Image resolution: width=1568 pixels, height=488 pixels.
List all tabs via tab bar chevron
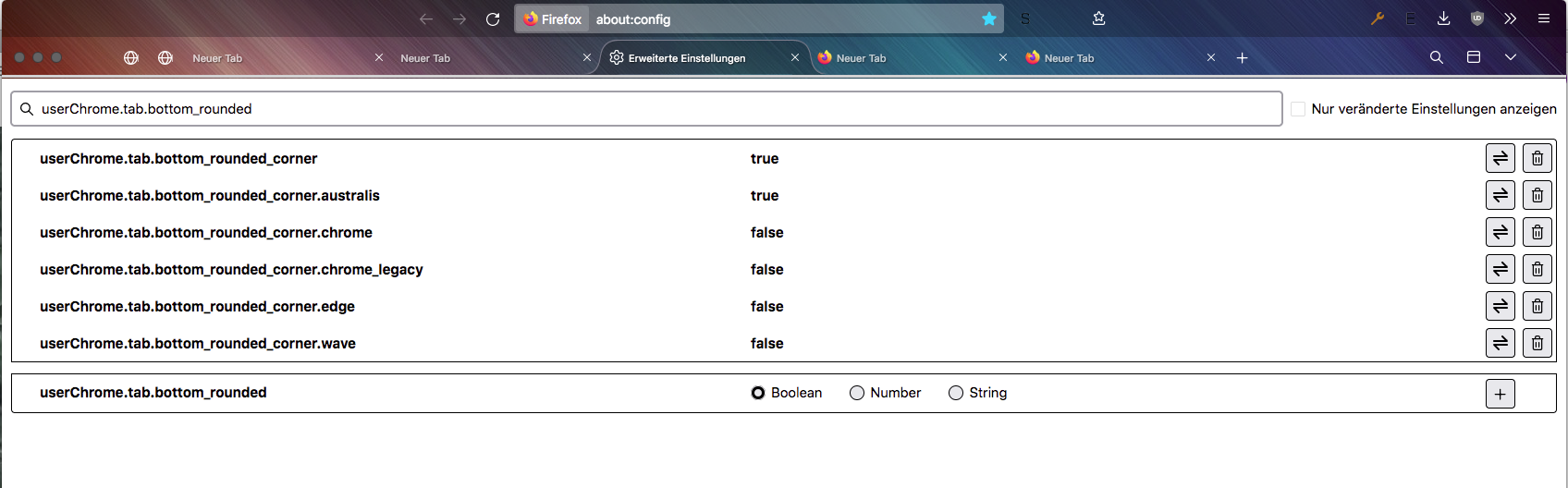coord(1511,57)
